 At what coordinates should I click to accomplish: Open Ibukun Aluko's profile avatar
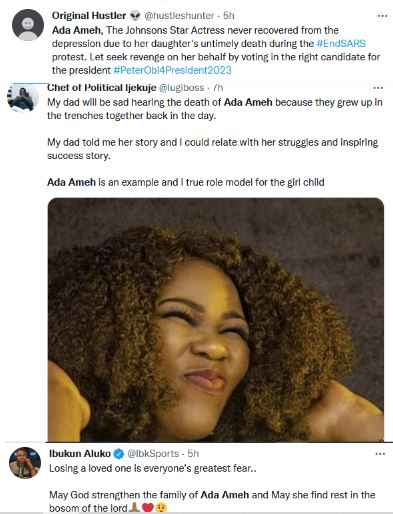tap(25, 463)
